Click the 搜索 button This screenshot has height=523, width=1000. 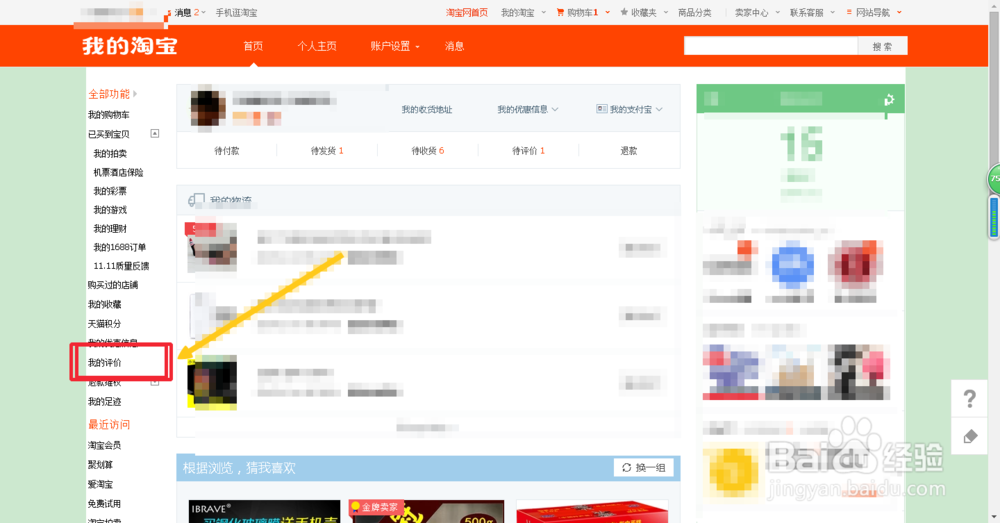(x=882, y=46)
